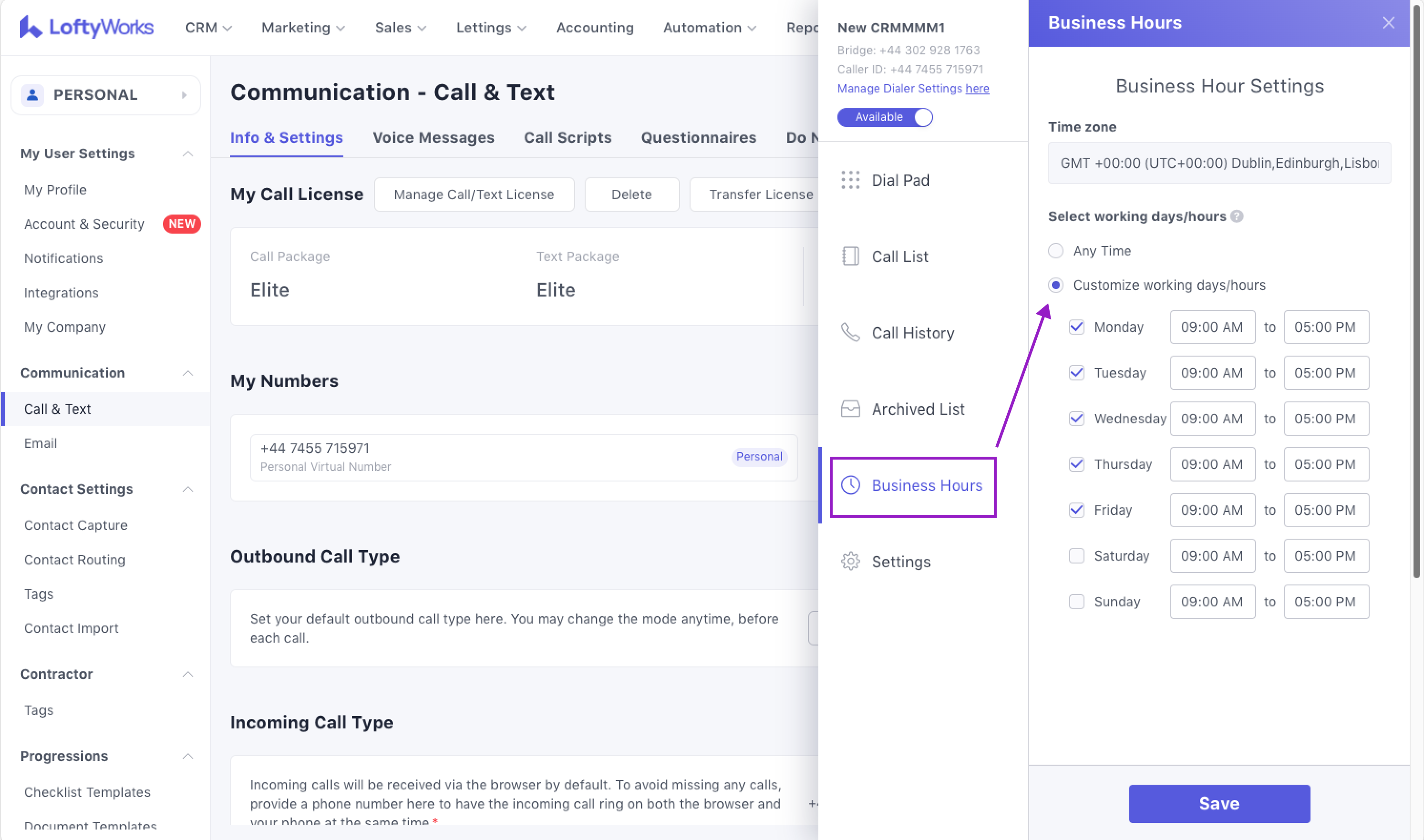
Task: Click the Call History phone icon
Action: (x=850, y=333)
